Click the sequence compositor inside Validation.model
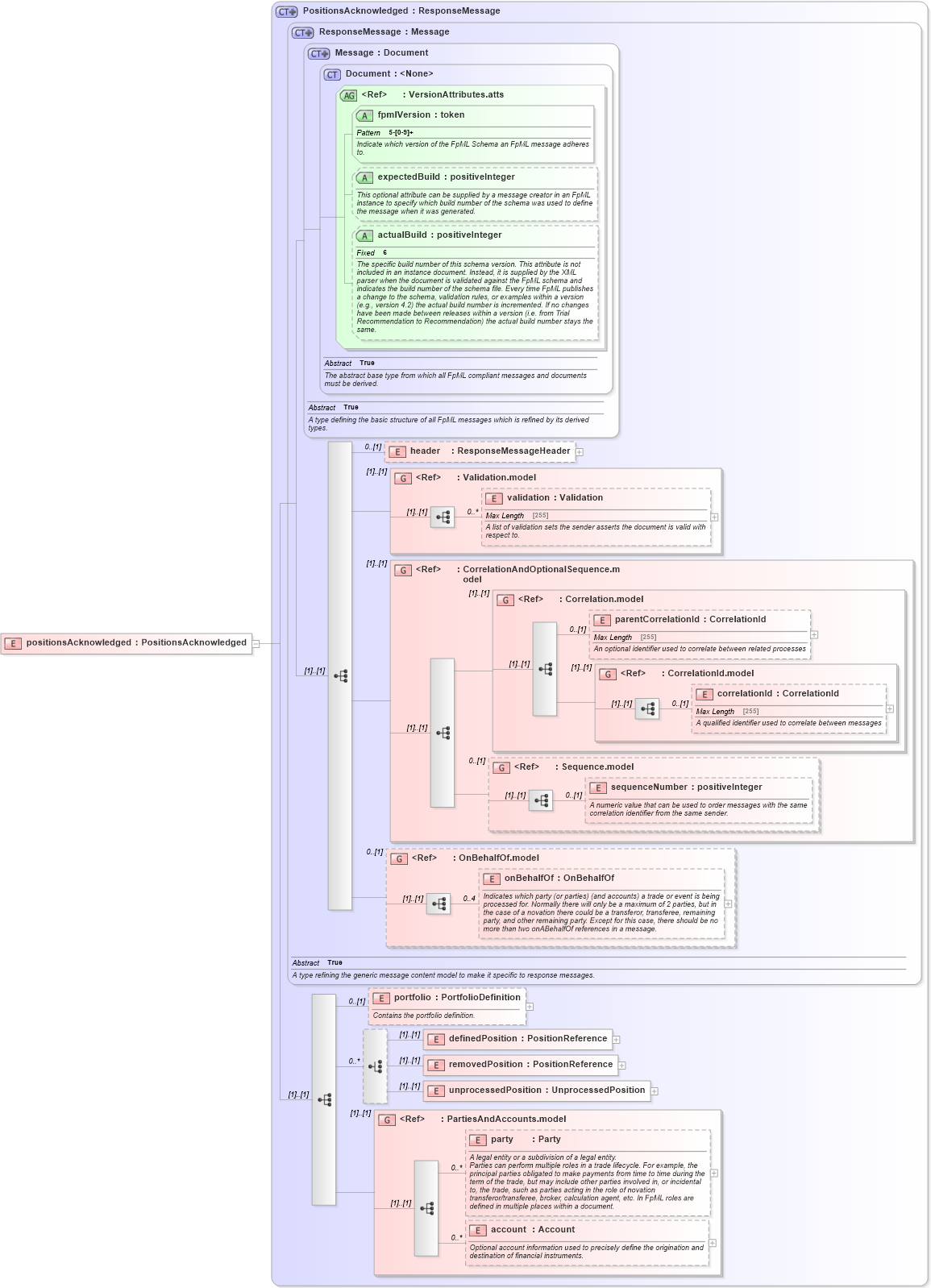This screenshot has width=931, height=1288. pos(443,517)
